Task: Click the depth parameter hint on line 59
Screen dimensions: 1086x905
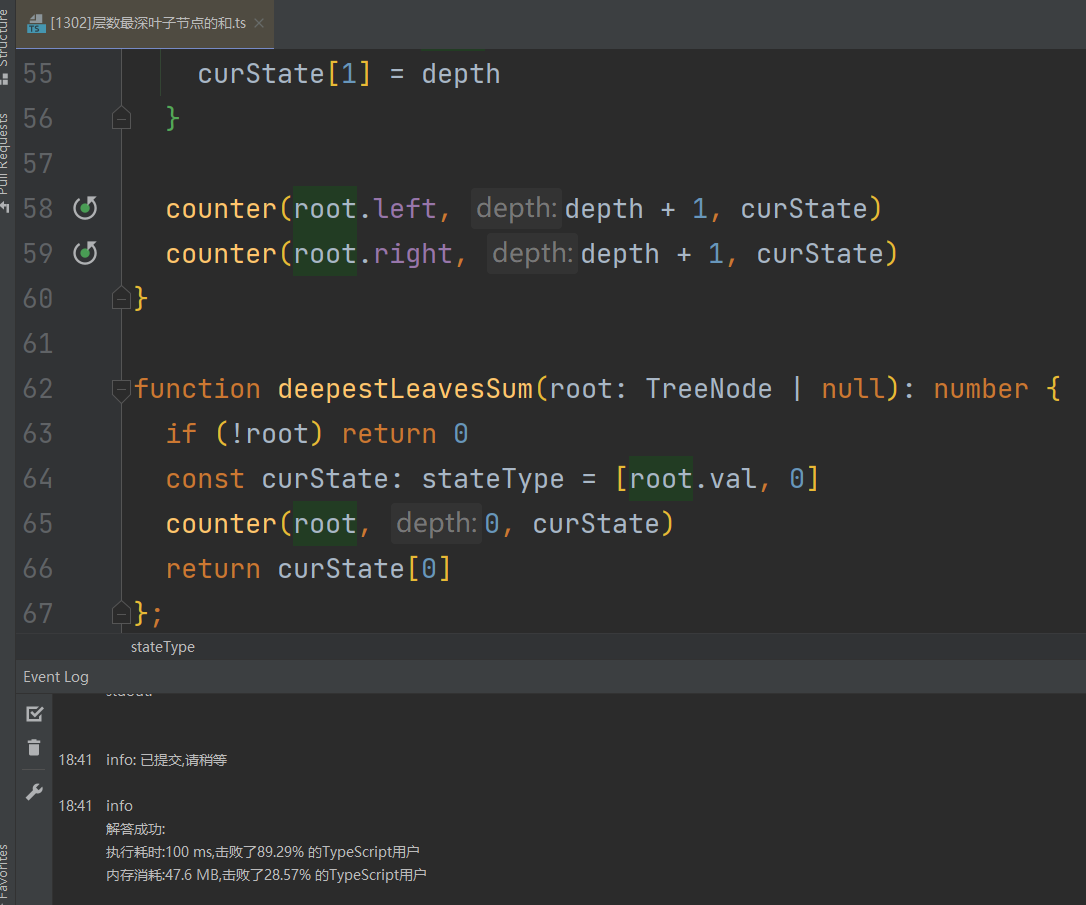Action: (x=532, y=253)
